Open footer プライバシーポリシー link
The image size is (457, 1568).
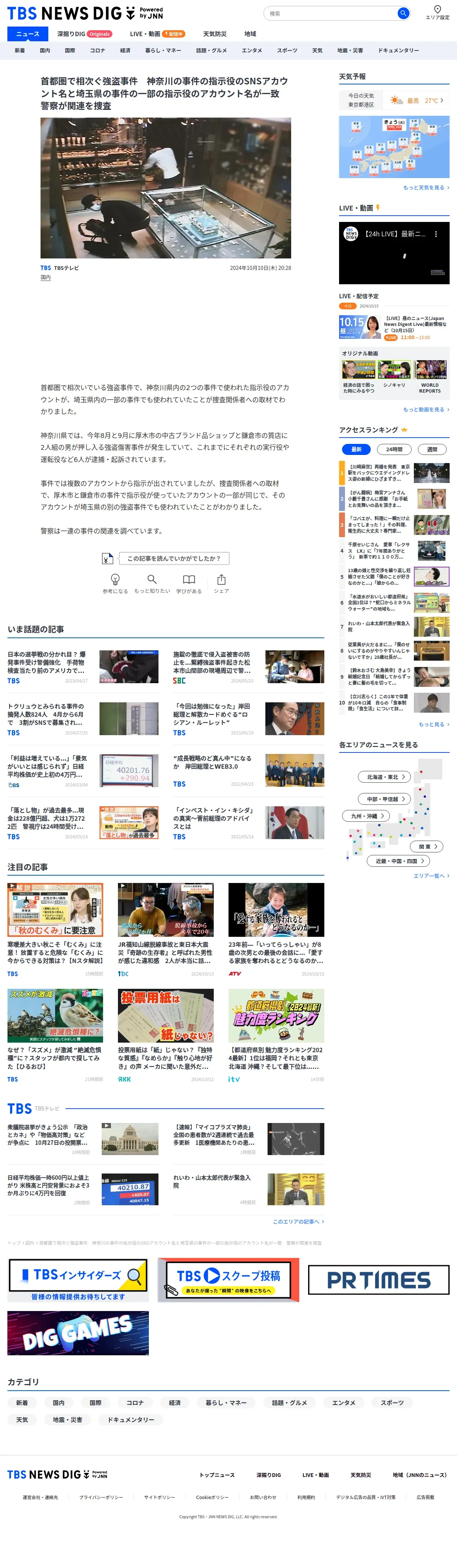[101, 1497]
